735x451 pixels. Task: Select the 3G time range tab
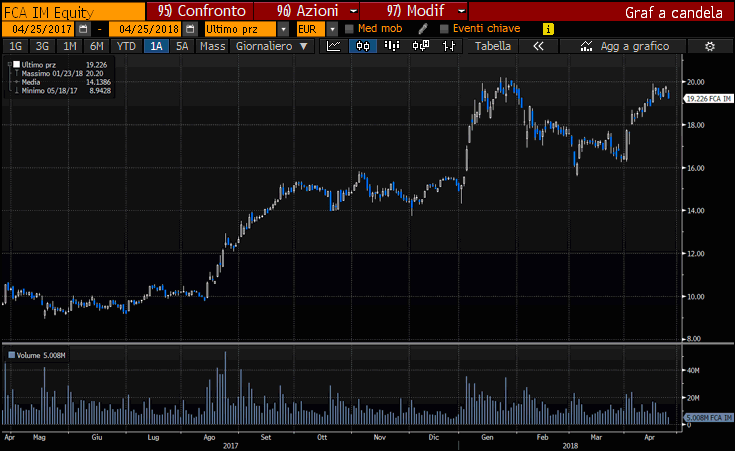point(42,46)
